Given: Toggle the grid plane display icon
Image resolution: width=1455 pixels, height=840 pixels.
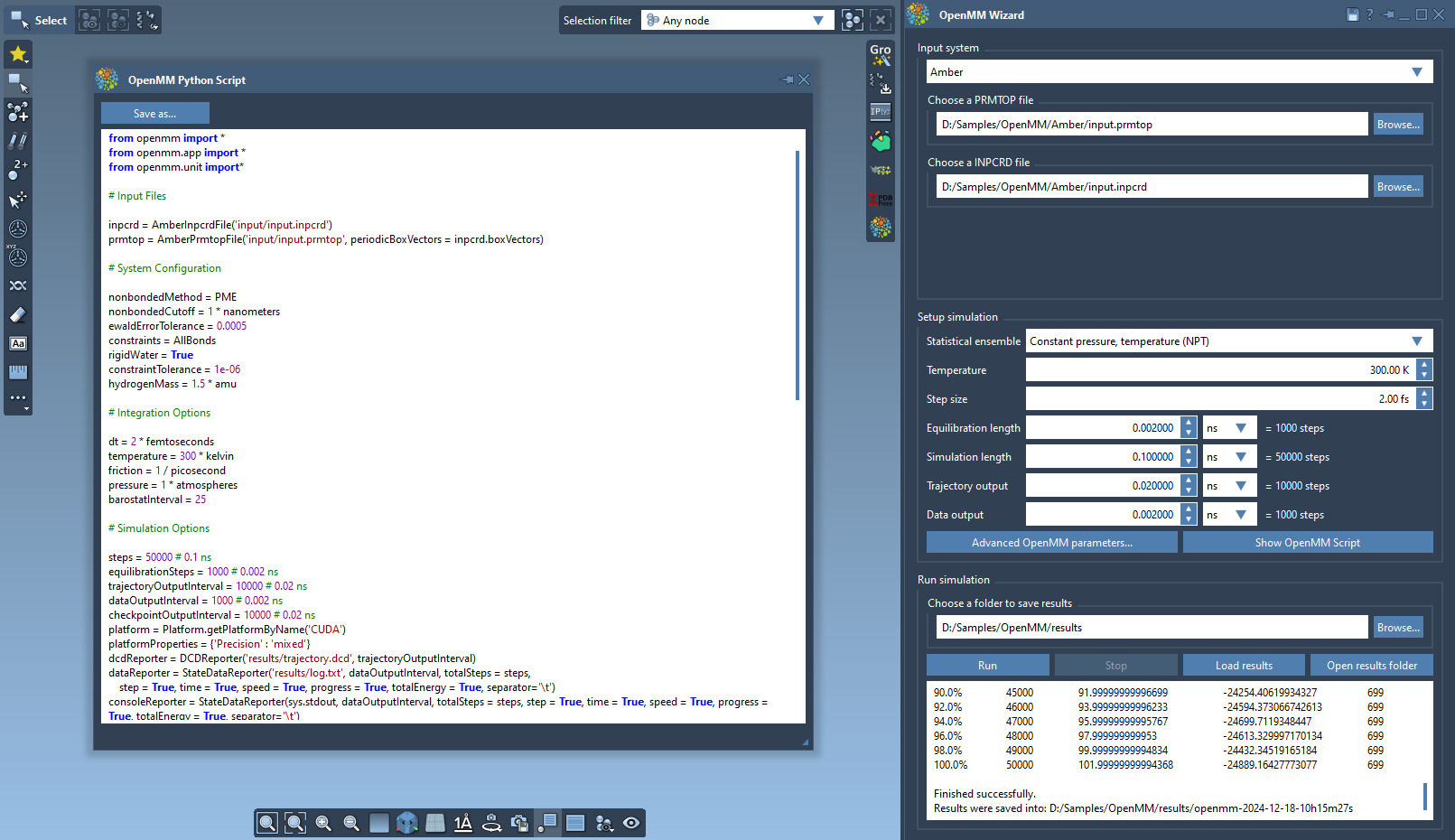Looking at the screenshot, I should point(435,823).
